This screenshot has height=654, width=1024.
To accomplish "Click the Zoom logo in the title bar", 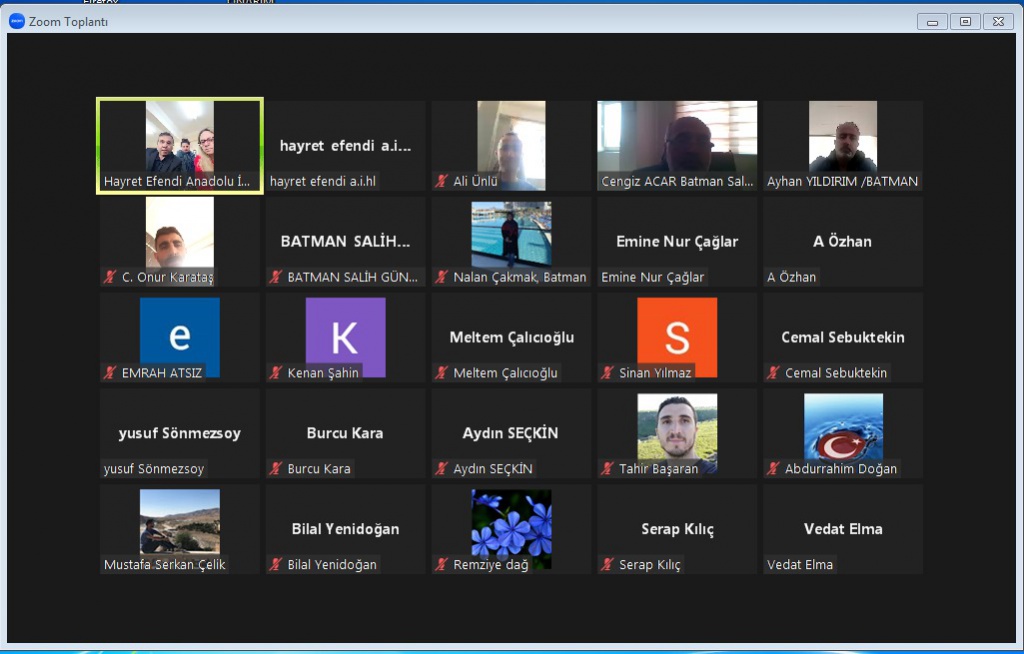I will pos(17,21).
